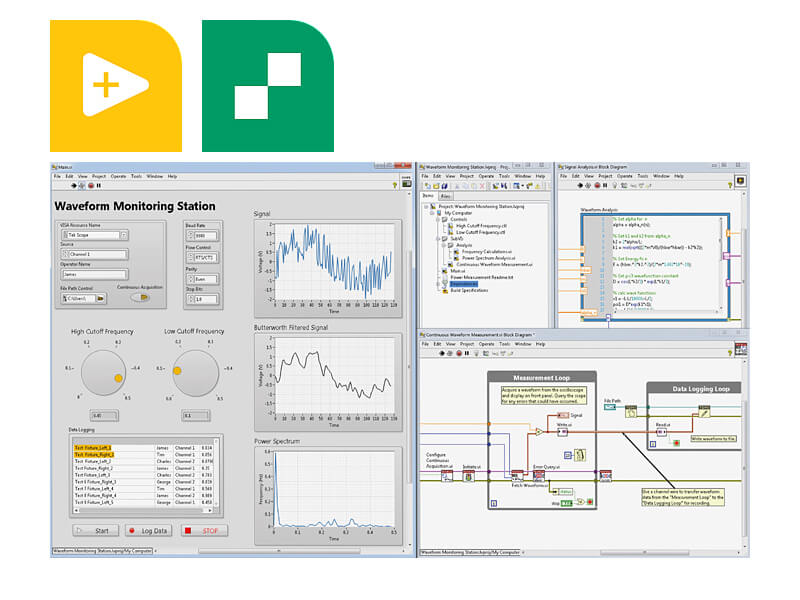Screen dimensions: 800x600
Task: Switch to the Files tab in project explorer
Action: click(445, 196)
